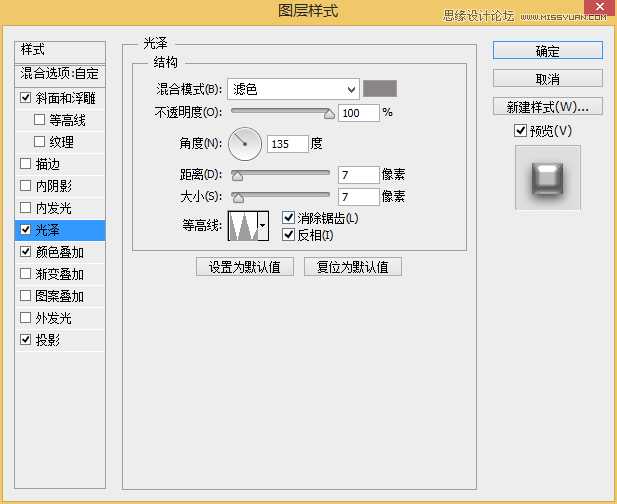Open the 混合模式 blend mode dropdown
Viewport: 617px width, 504px height.
pos(292,90)
